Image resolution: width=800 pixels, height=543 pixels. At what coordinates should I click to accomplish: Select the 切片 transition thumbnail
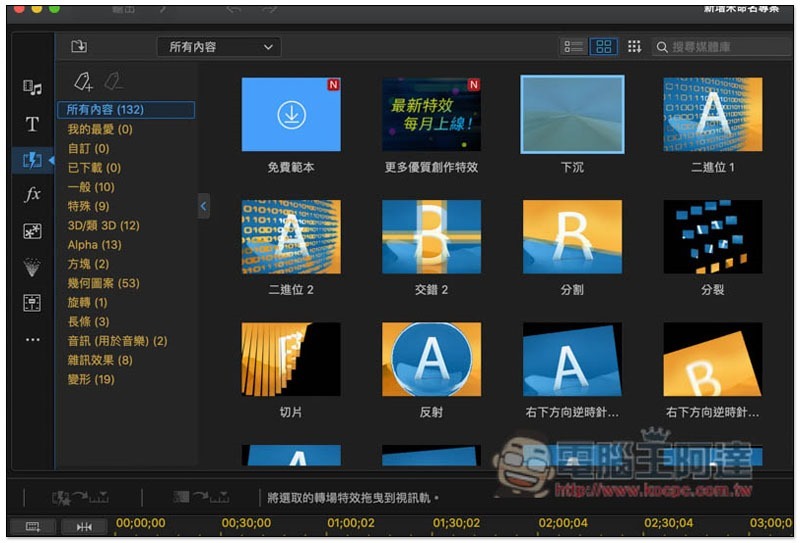tap(291, 359)
